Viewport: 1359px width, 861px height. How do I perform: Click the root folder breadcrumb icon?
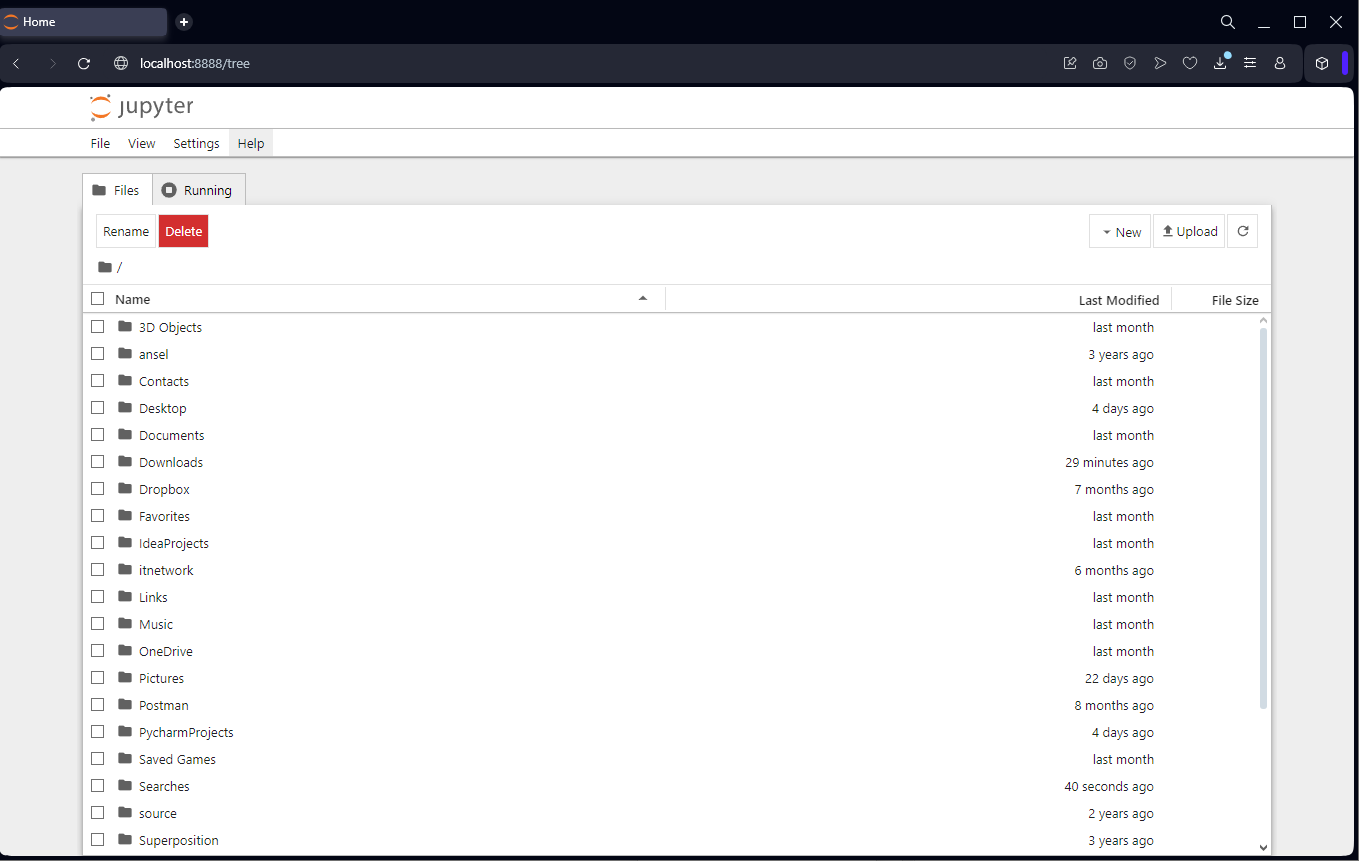[x=105, y=267]
